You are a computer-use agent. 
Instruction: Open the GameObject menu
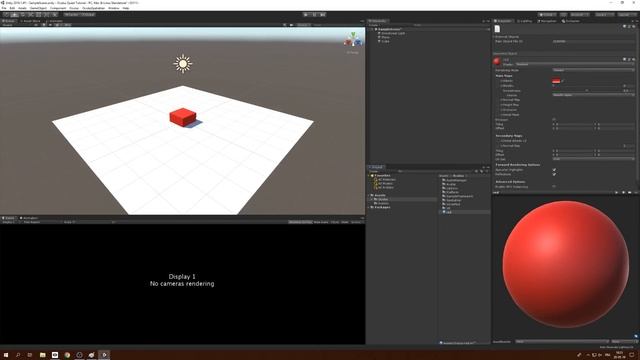[x=38, y=8]
